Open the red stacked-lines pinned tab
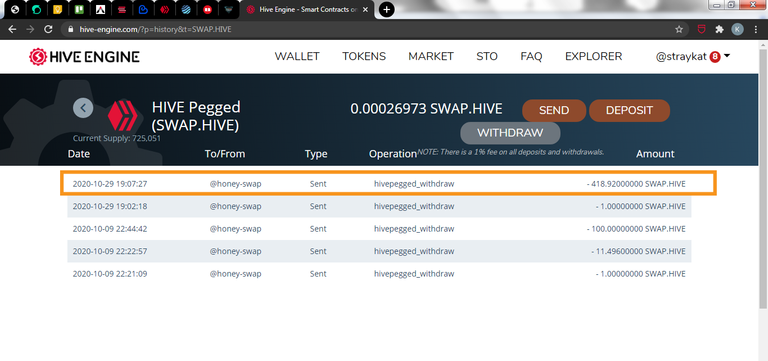Screen dimensions: 768x361 point(121,9)
